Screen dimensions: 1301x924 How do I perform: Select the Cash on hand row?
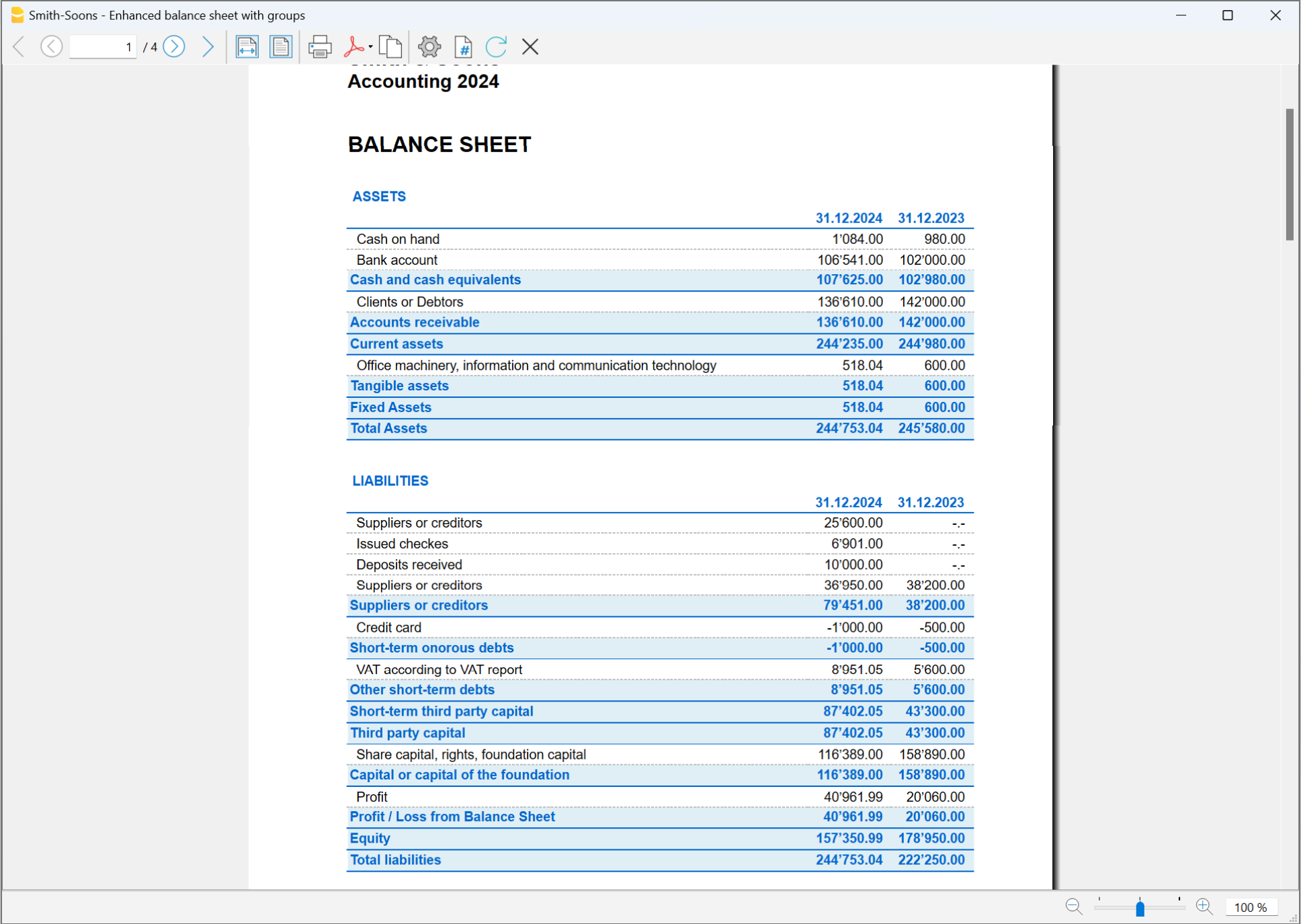coord(660,239)
